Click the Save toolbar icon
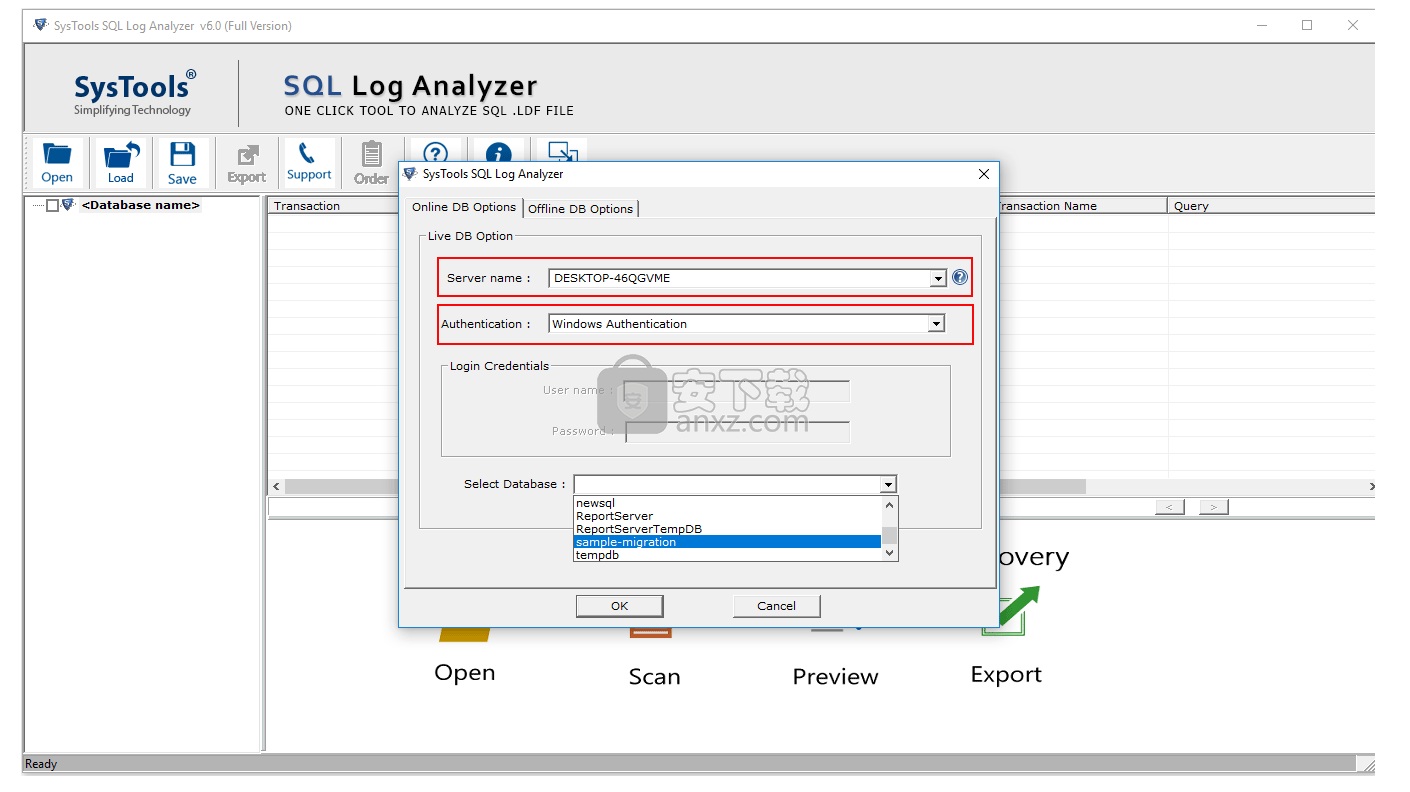Viewport: 1410px width, 792px height. pos(182,163)
